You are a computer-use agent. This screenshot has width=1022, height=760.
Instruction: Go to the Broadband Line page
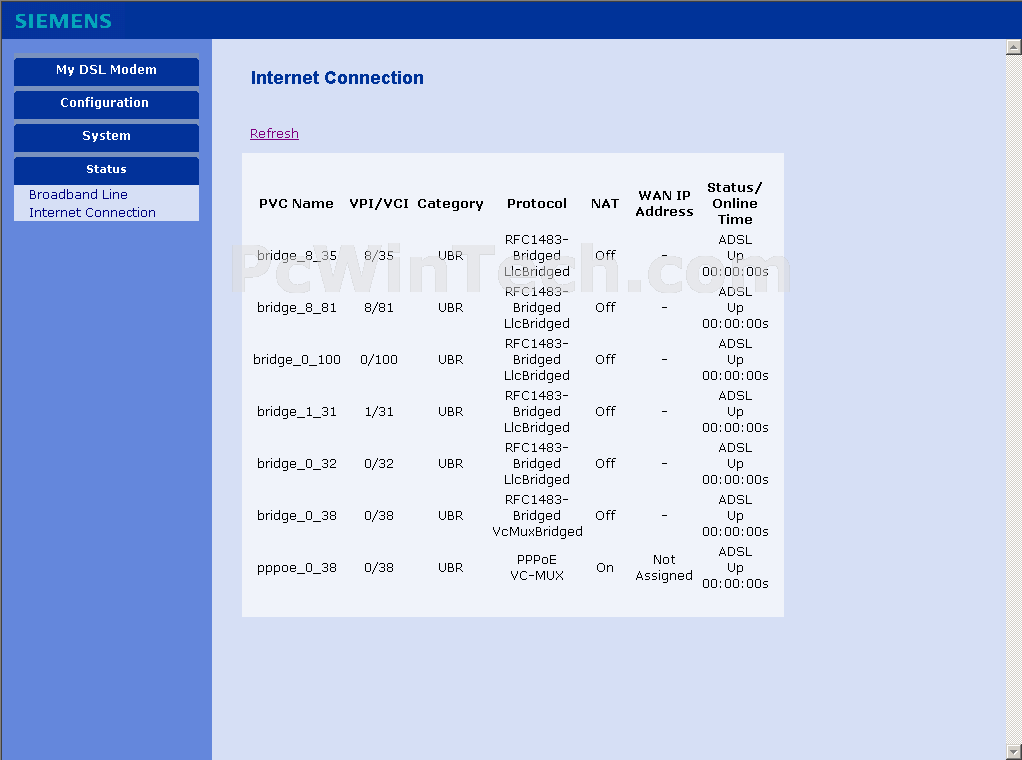click(78, 194)
